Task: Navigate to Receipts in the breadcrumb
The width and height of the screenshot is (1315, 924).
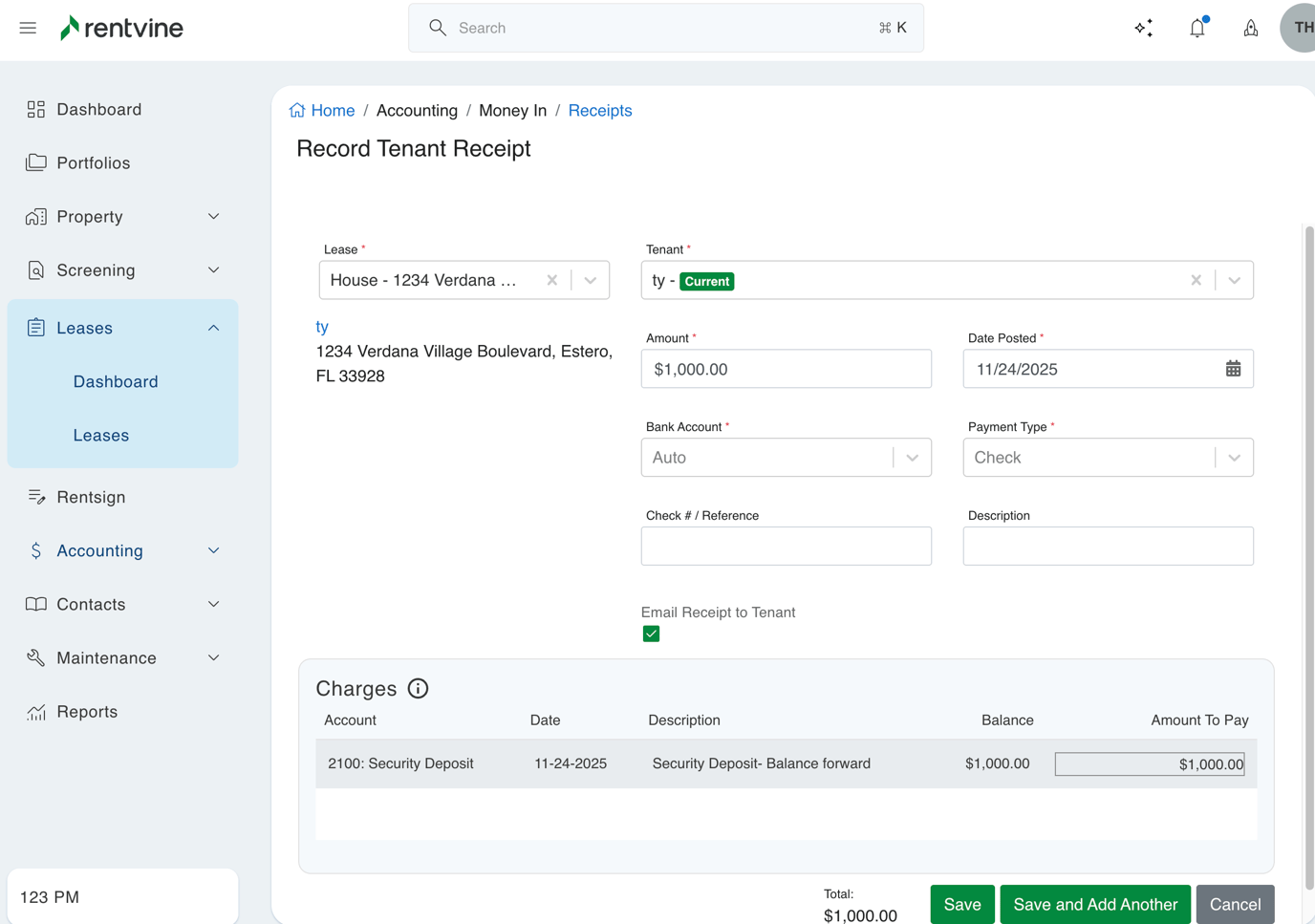Action: pyautogui.click(x=600, y=110)
